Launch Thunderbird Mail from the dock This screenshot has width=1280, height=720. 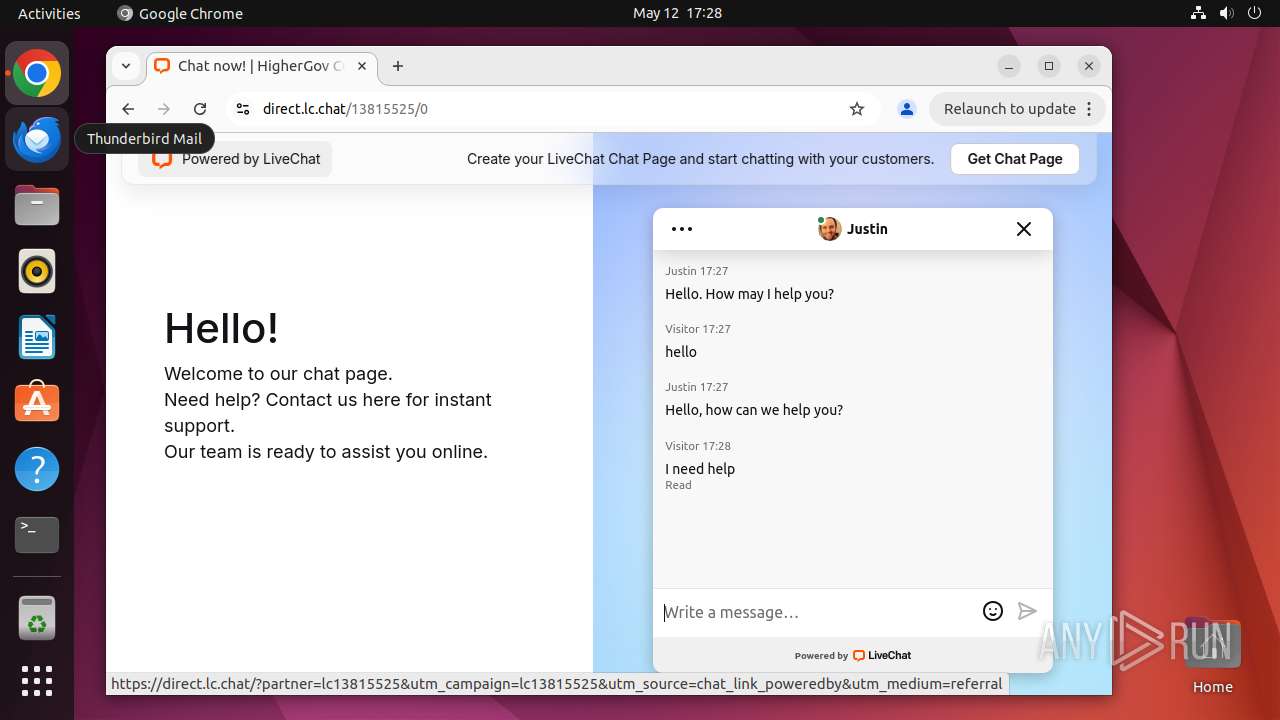[37, 139]
